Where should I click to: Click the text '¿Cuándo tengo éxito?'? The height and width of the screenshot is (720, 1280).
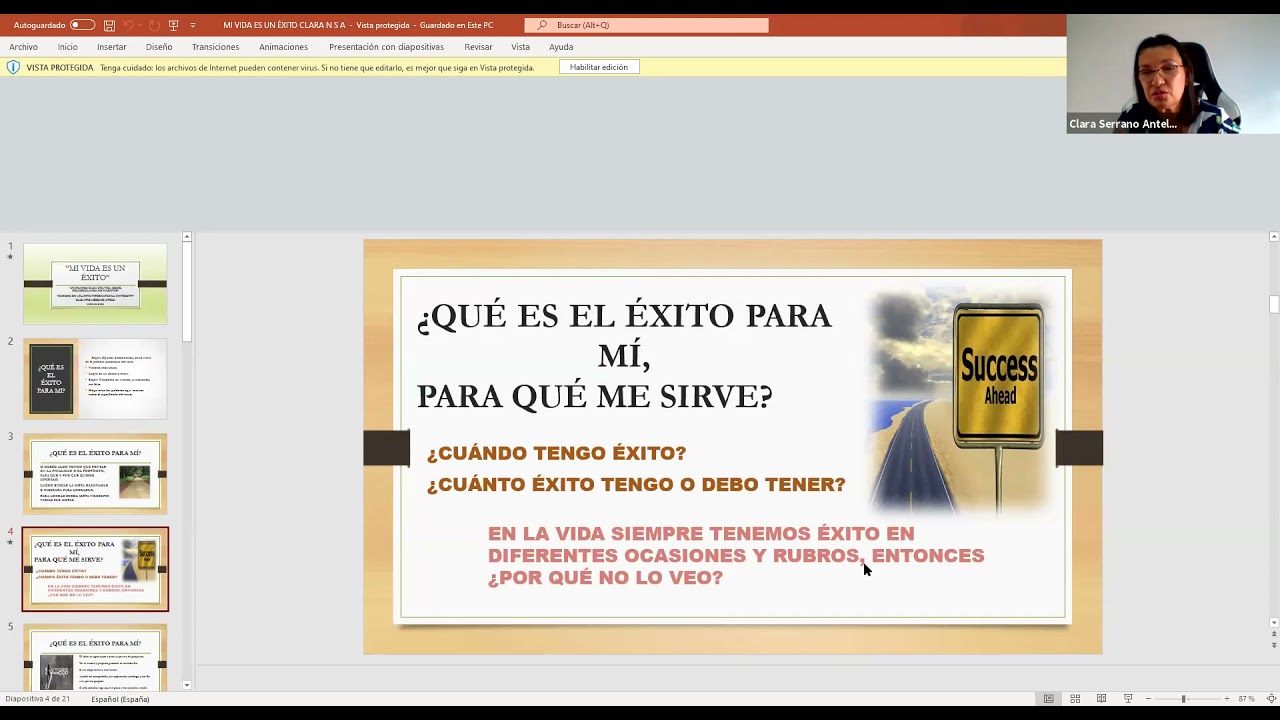[x=556, y=453]
